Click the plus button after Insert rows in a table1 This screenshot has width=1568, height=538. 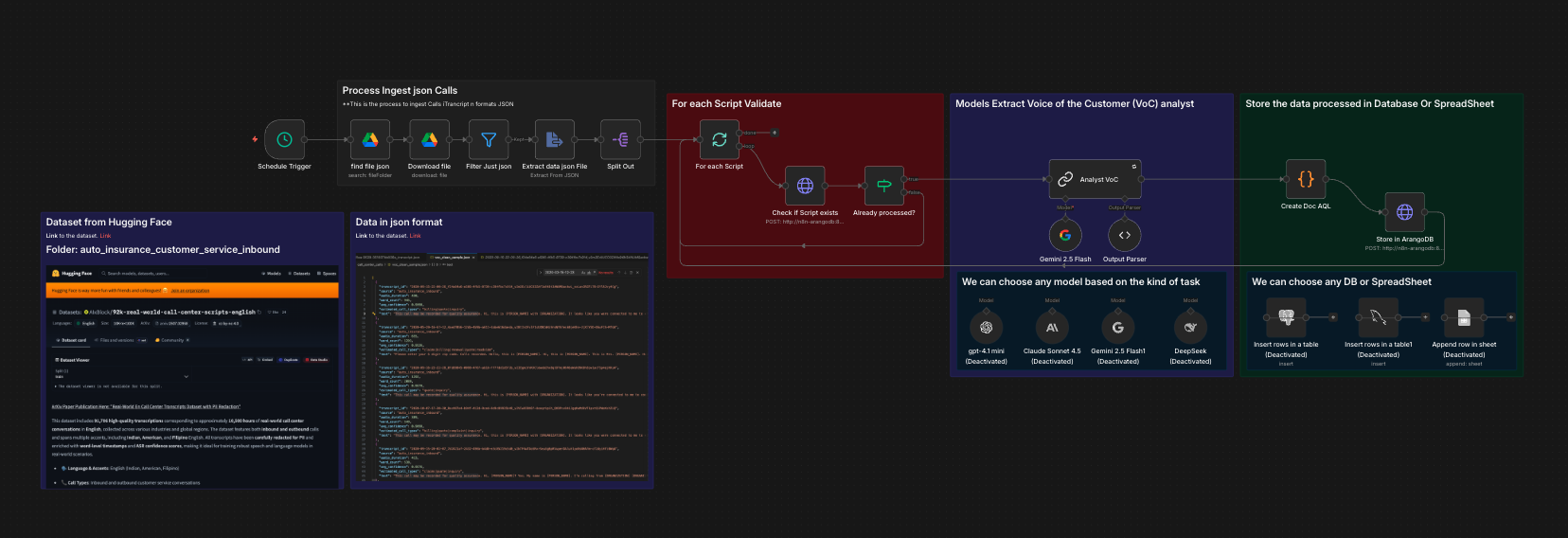(x=1425, y=317)
